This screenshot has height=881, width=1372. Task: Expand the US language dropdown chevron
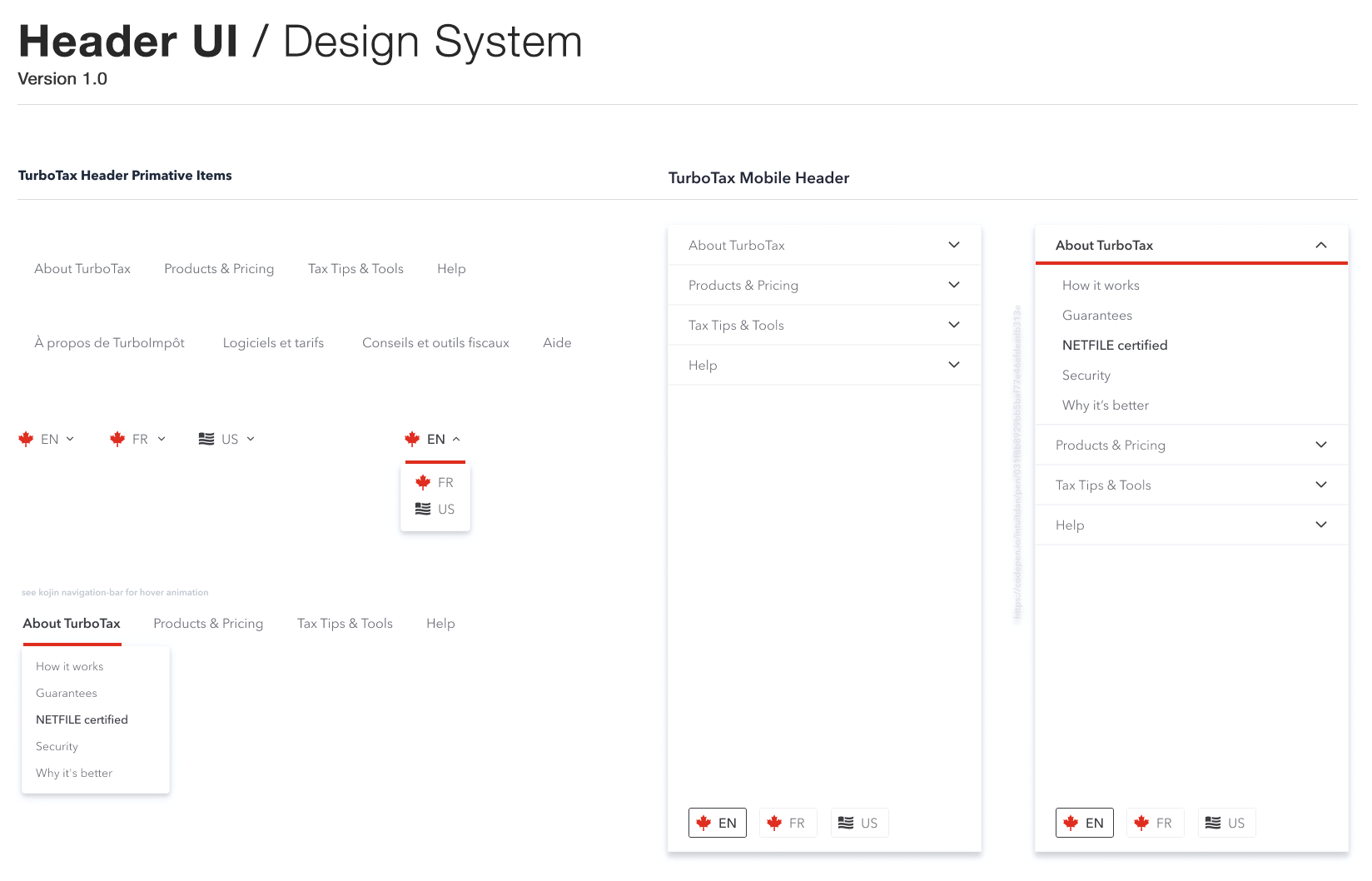click(x=251, y=439)
